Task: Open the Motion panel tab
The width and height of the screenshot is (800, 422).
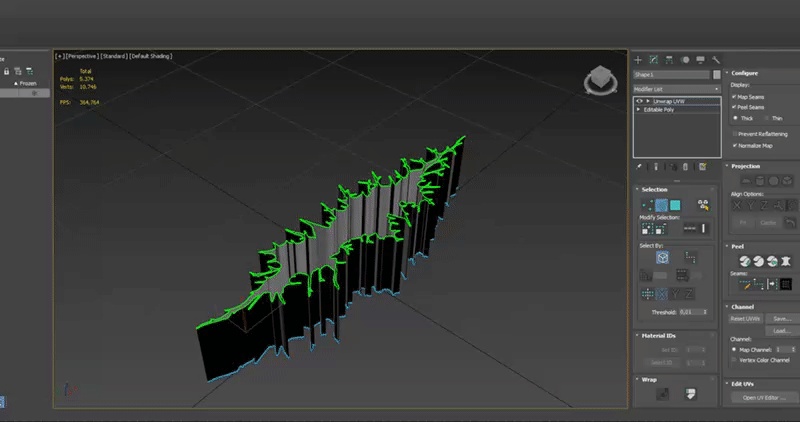Action: point(685,60)
